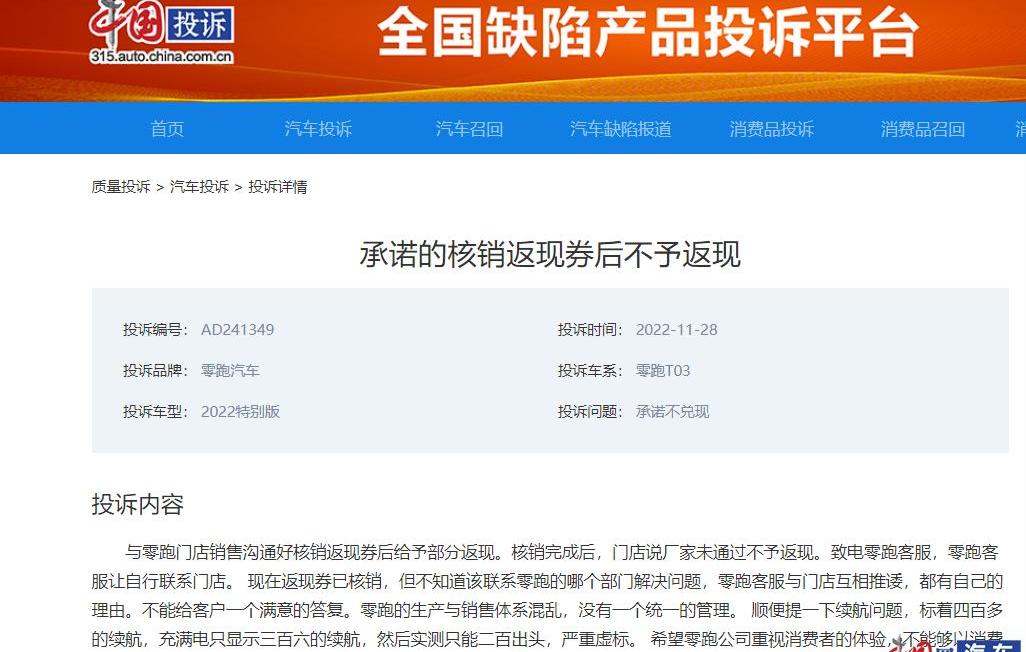Click the 投诉品牌 field label
1026x652 pixels.
coord(155,371)
